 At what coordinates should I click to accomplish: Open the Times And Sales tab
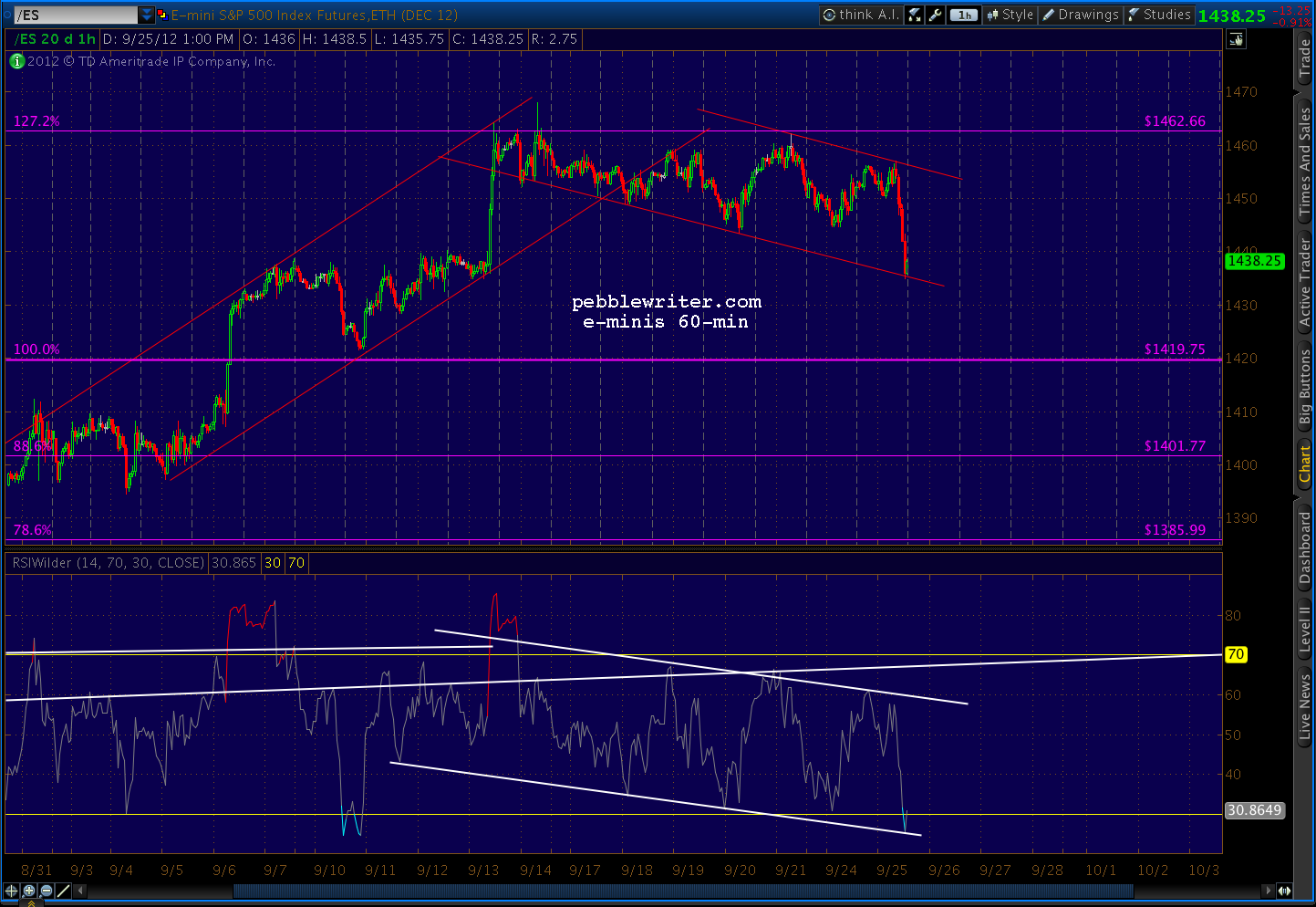point(1305,162)
